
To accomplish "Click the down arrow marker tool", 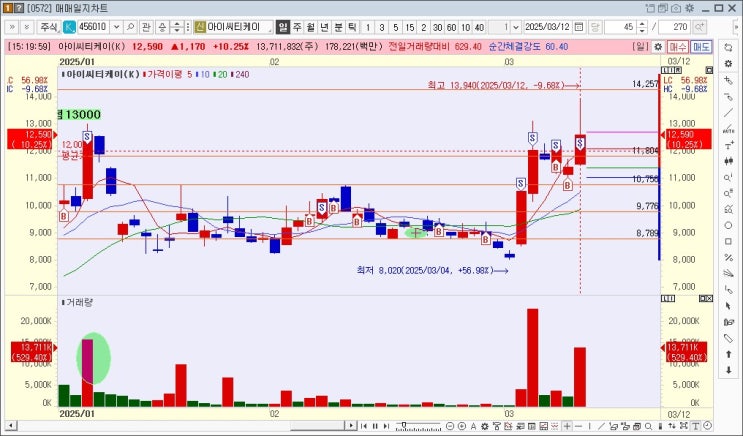I will pos(728,370).
